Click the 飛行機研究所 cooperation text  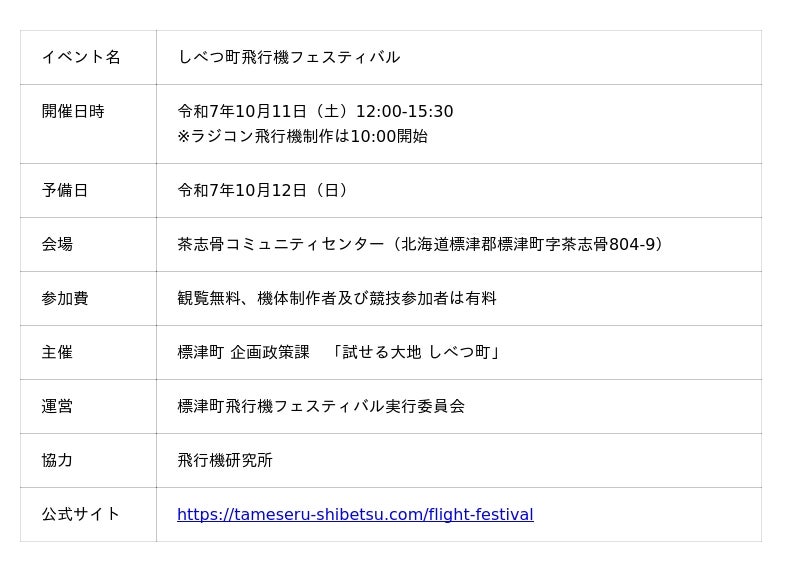pos(225,460)
